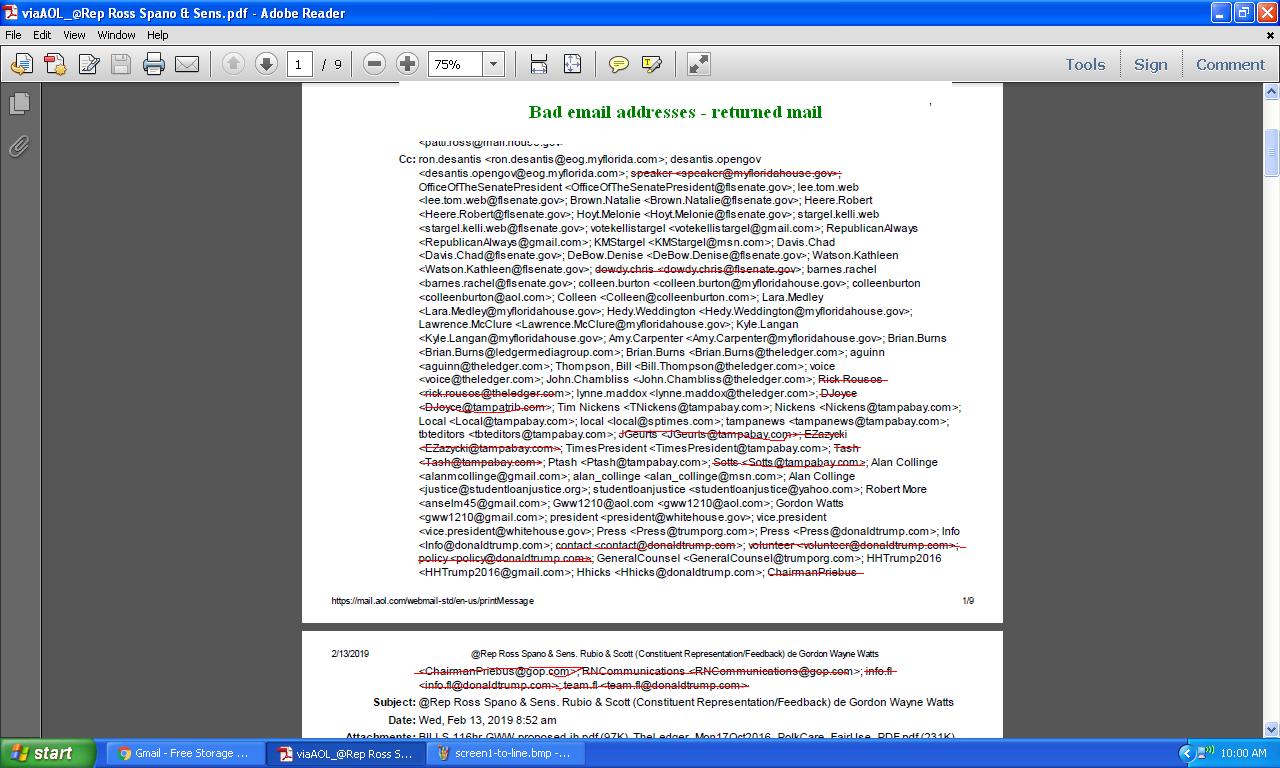Click the Windows start button
The width and height of the screenshot is (1280, 768).
[x=48, y=753]
